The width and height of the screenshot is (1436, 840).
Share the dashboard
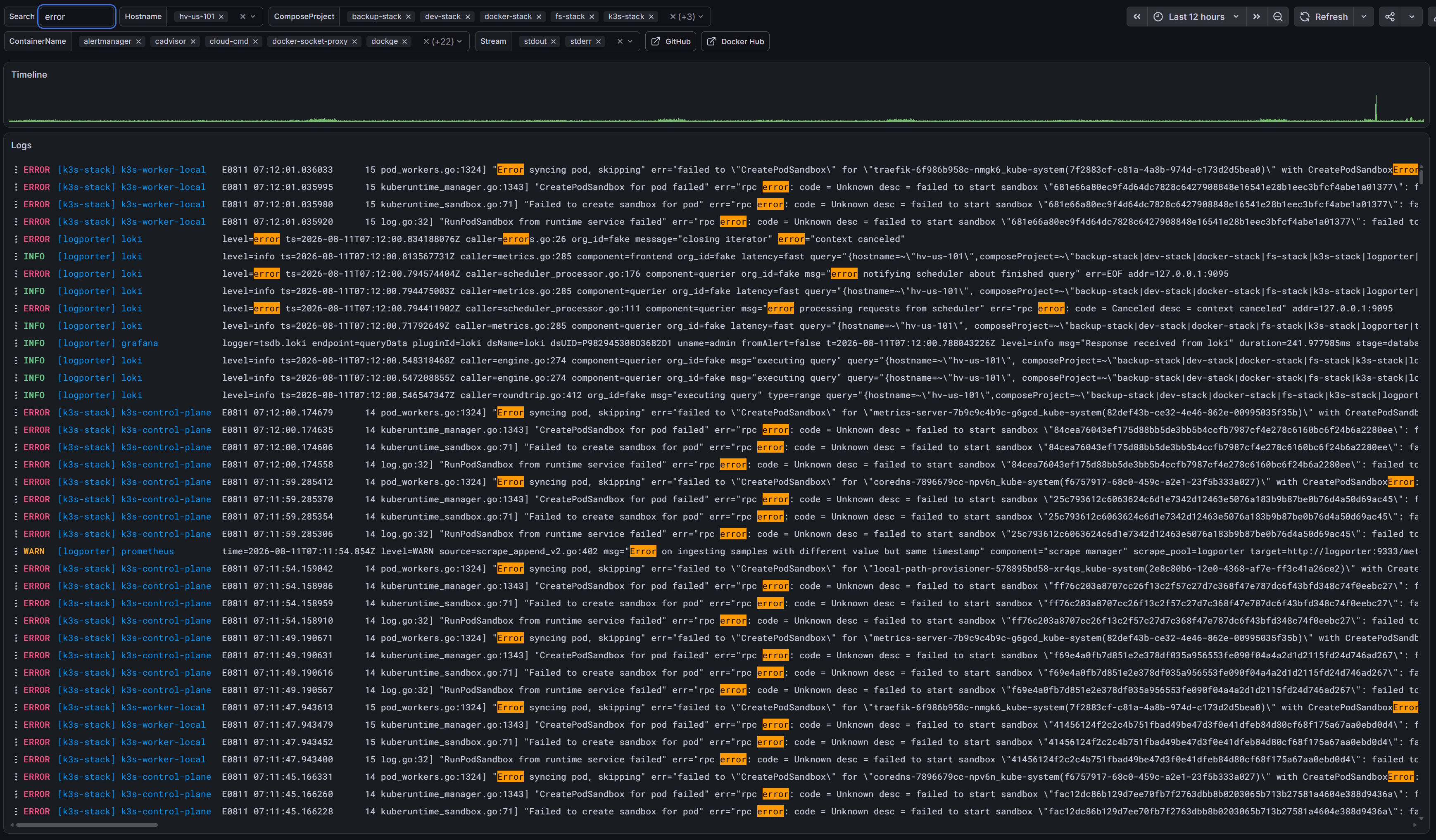[1390, 17]
